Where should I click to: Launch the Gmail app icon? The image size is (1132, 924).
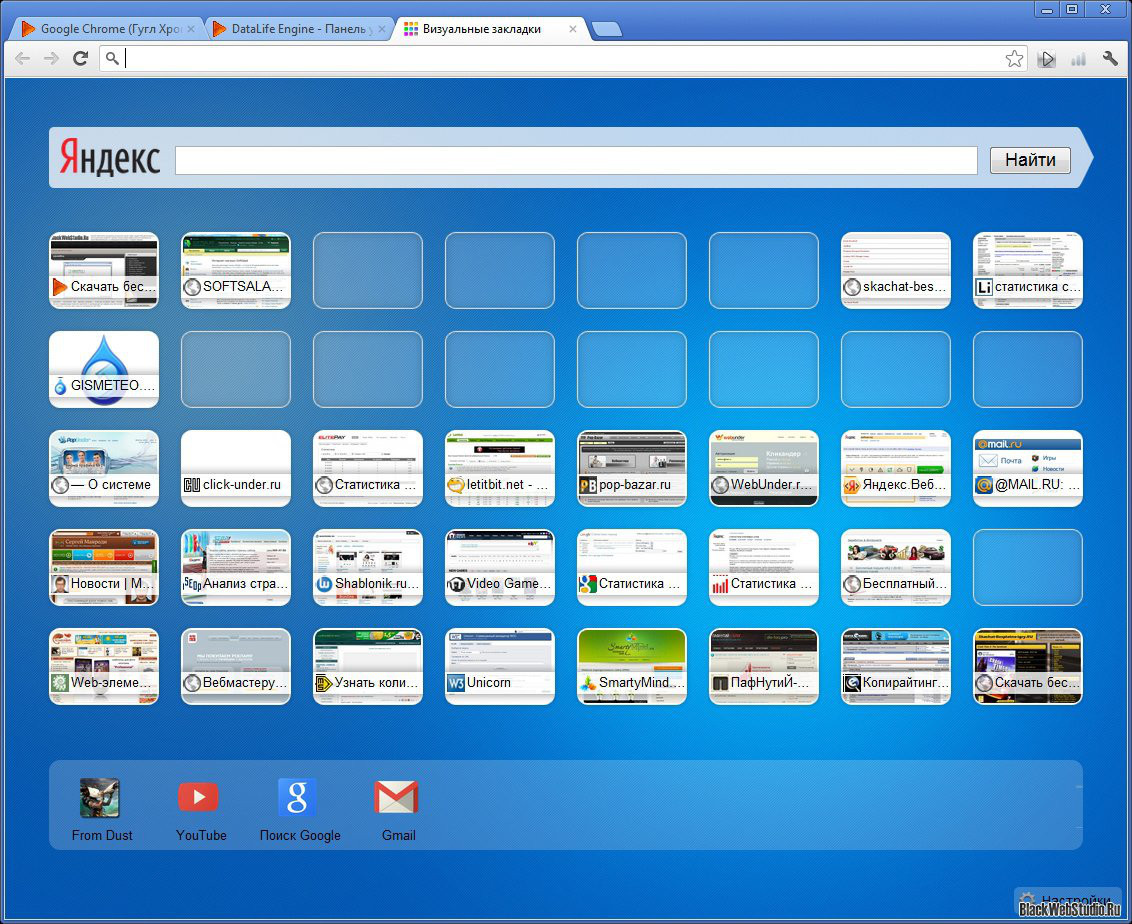(397, 797)
